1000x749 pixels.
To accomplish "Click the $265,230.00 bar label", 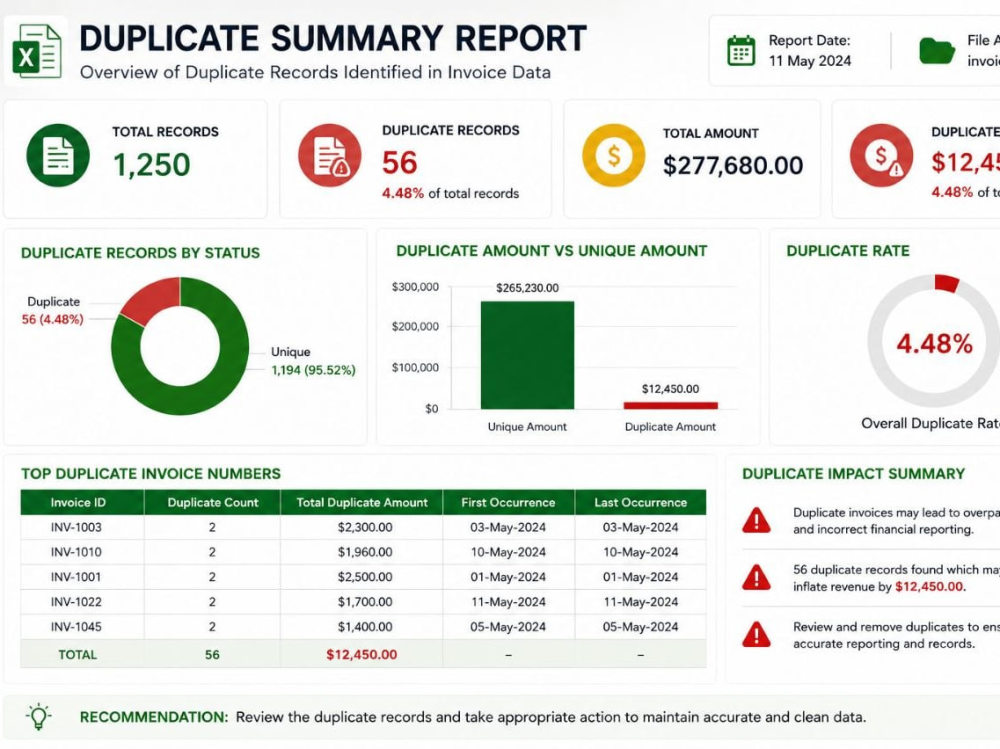I will coord(527,288).
